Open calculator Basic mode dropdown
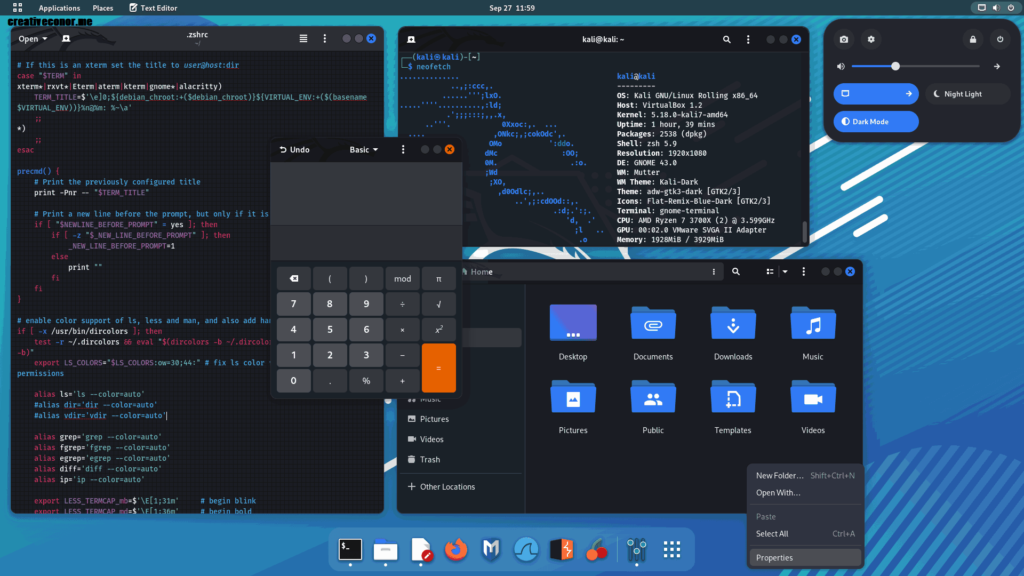1024x576 pixels. click(364, 150)
